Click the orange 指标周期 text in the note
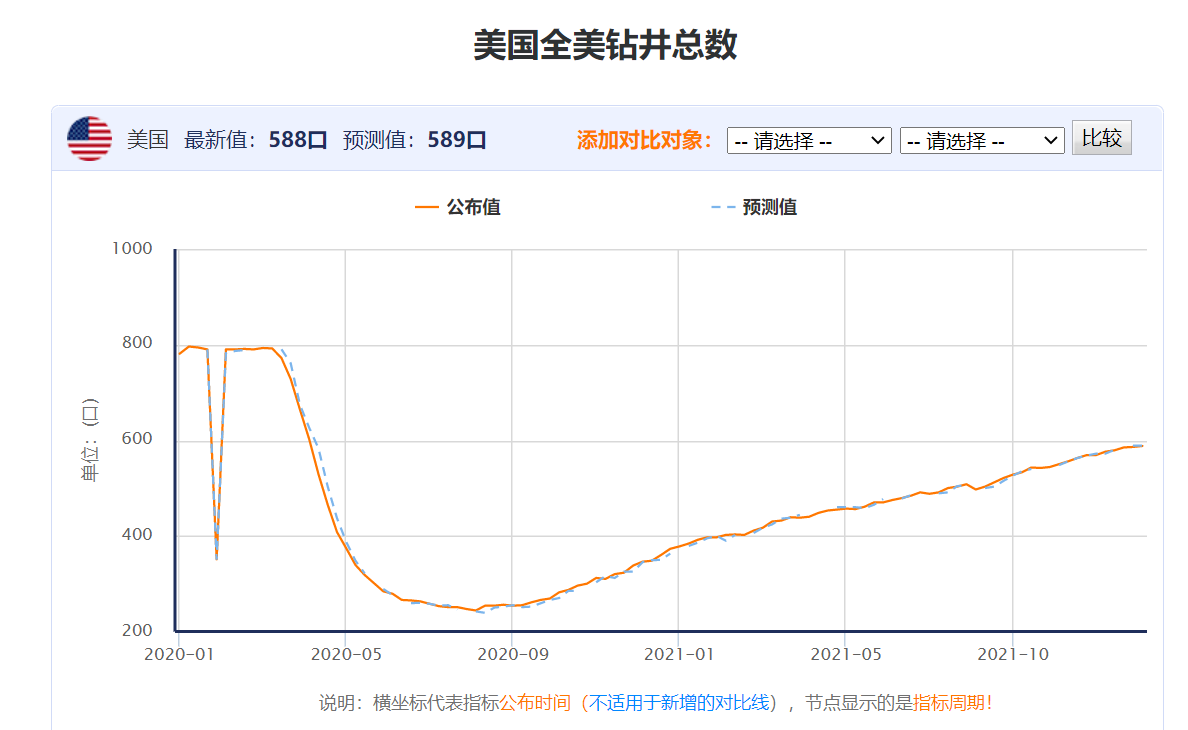 click(x=948, y=703)
